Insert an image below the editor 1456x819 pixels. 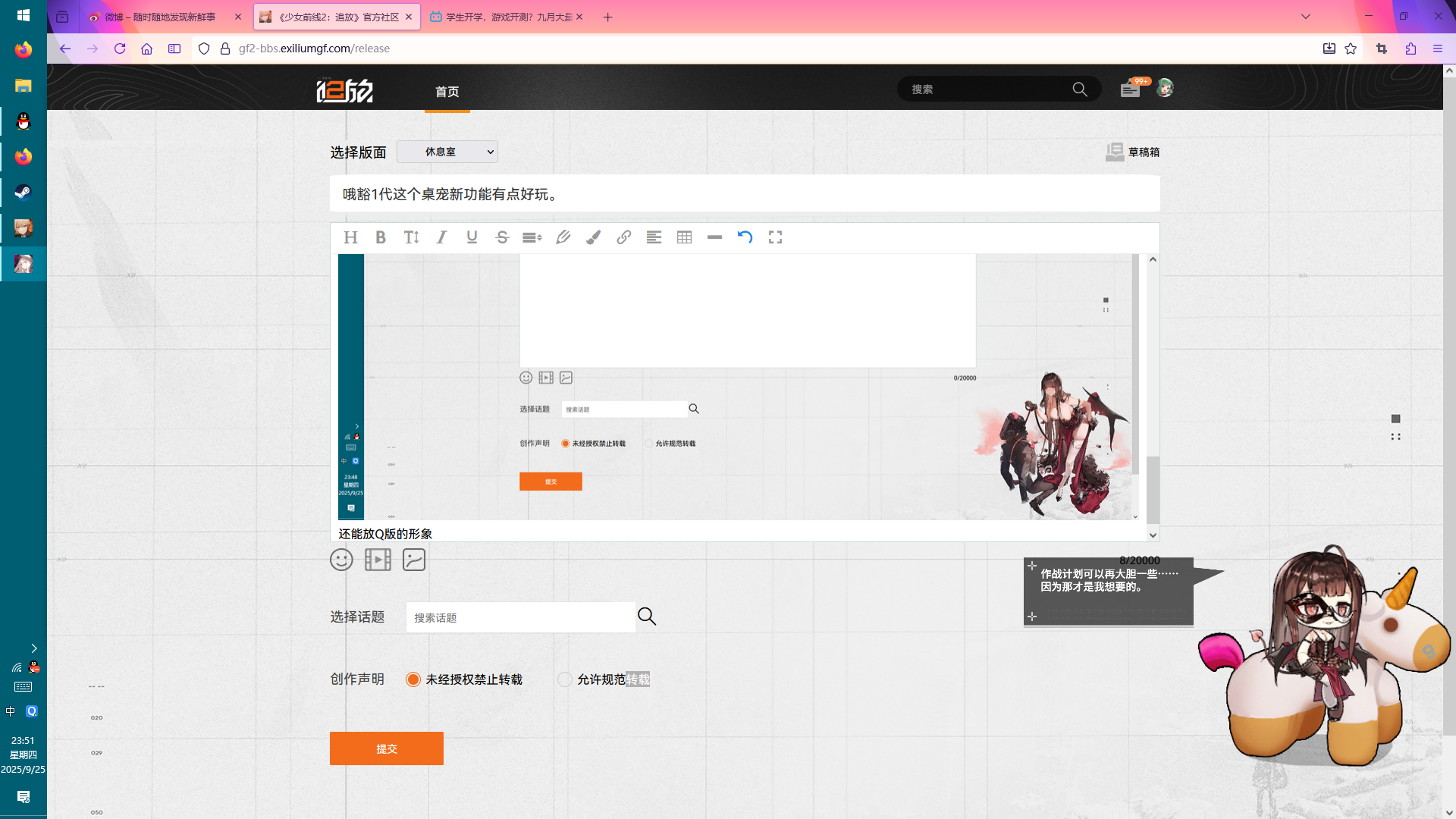tap(414, 560)
